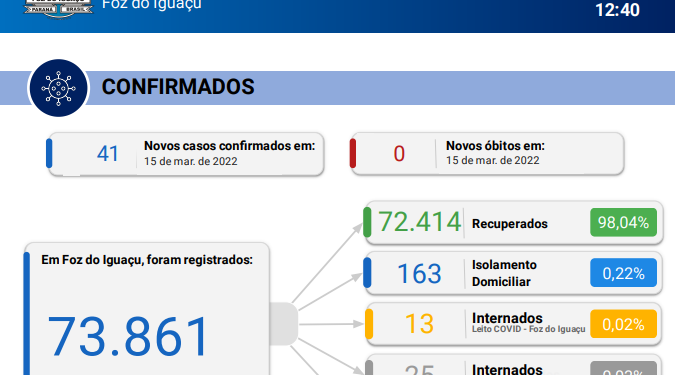Click the 0,02% yellow percentage badge
Screen dimensions: 675x375
[x=623, y=324]
